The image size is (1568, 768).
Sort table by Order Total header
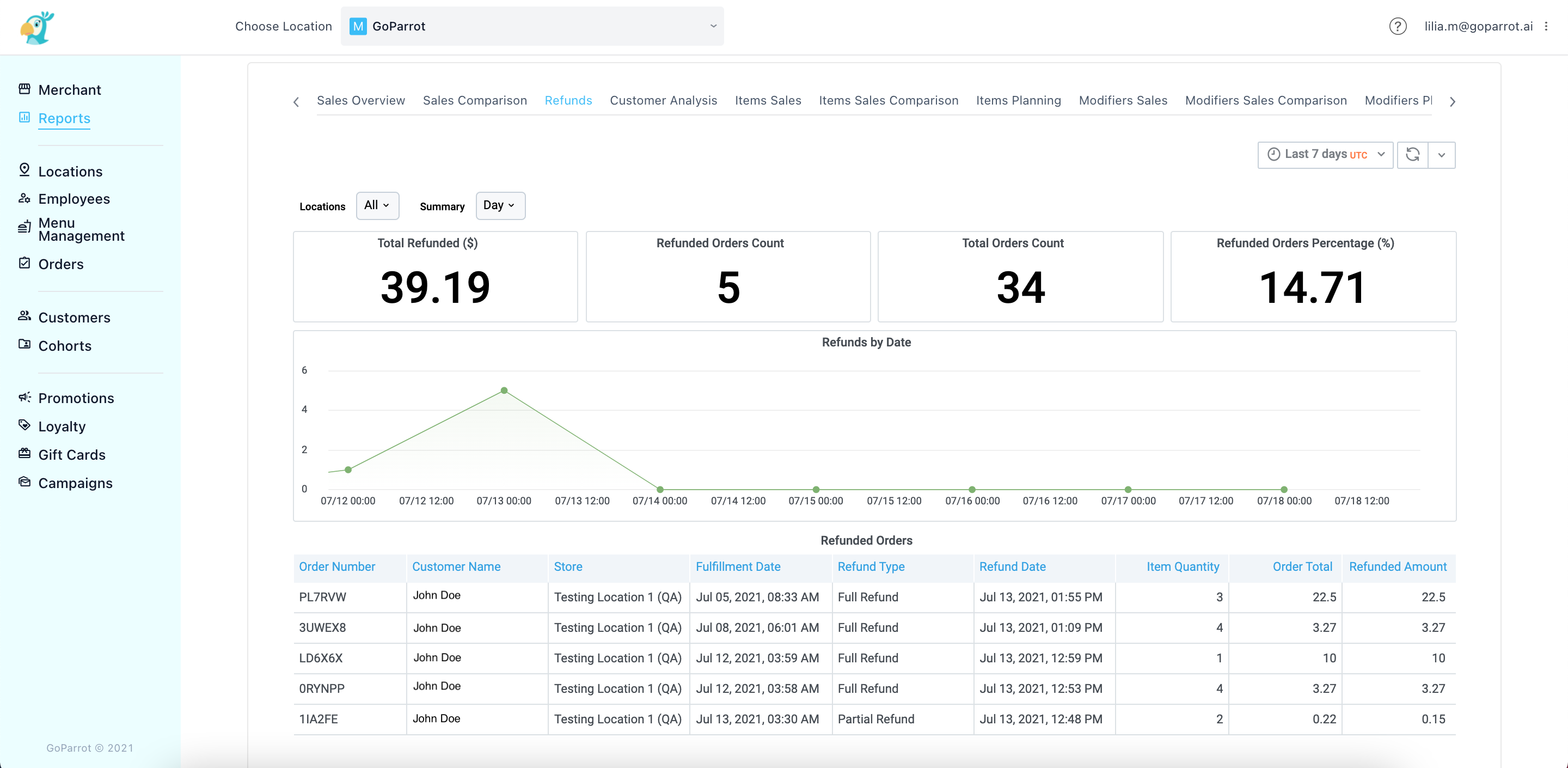[x=1302, y=566]
